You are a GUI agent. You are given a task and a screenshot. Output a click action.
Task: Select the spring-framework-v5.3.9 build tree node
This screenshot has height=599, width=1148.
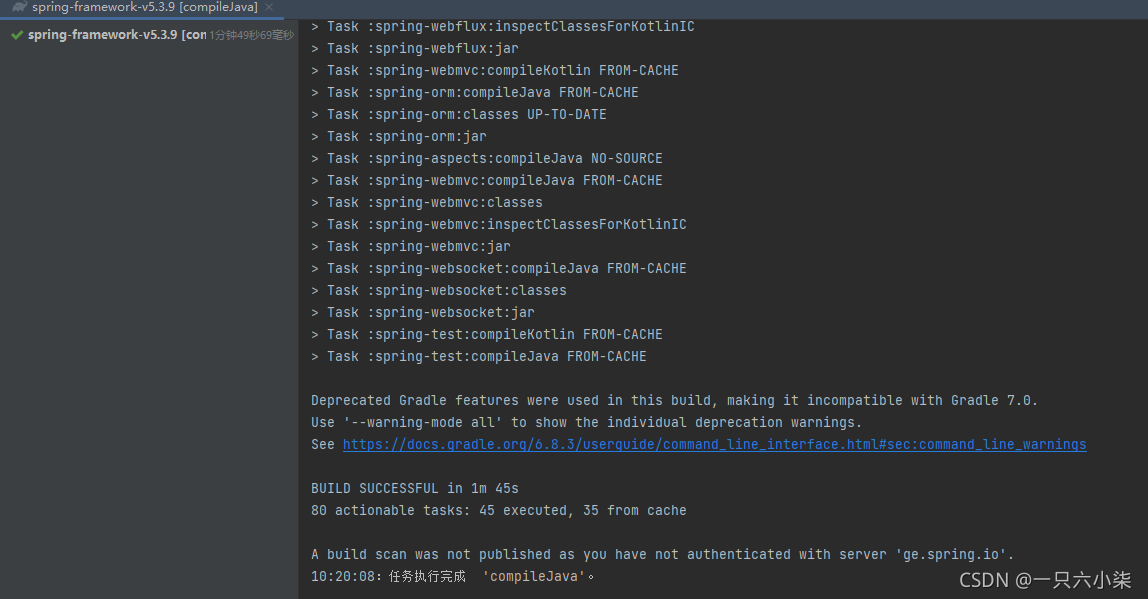tap(117, 35)
